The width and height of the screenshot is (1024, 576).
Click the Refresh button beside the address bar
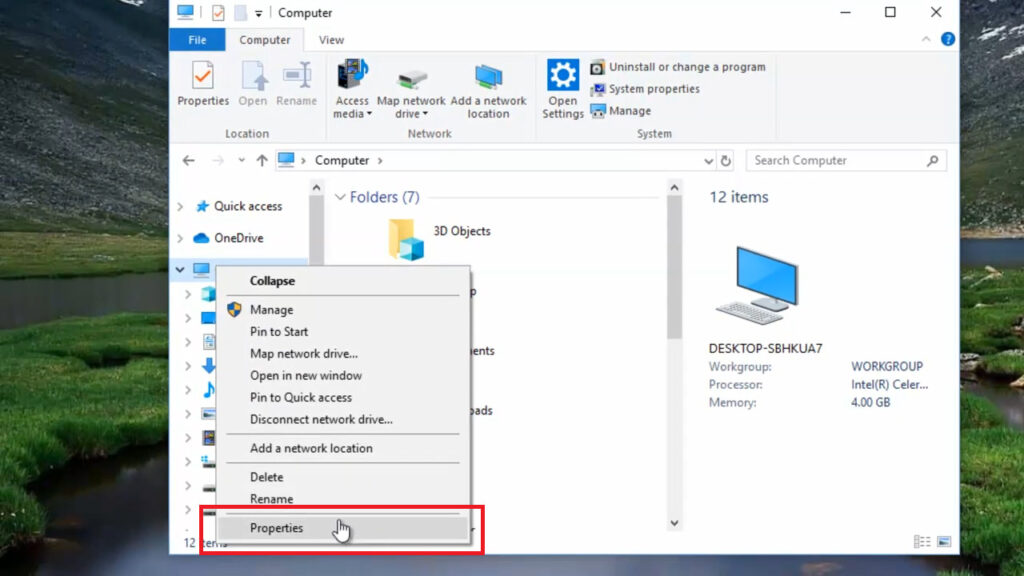[726, 161]
